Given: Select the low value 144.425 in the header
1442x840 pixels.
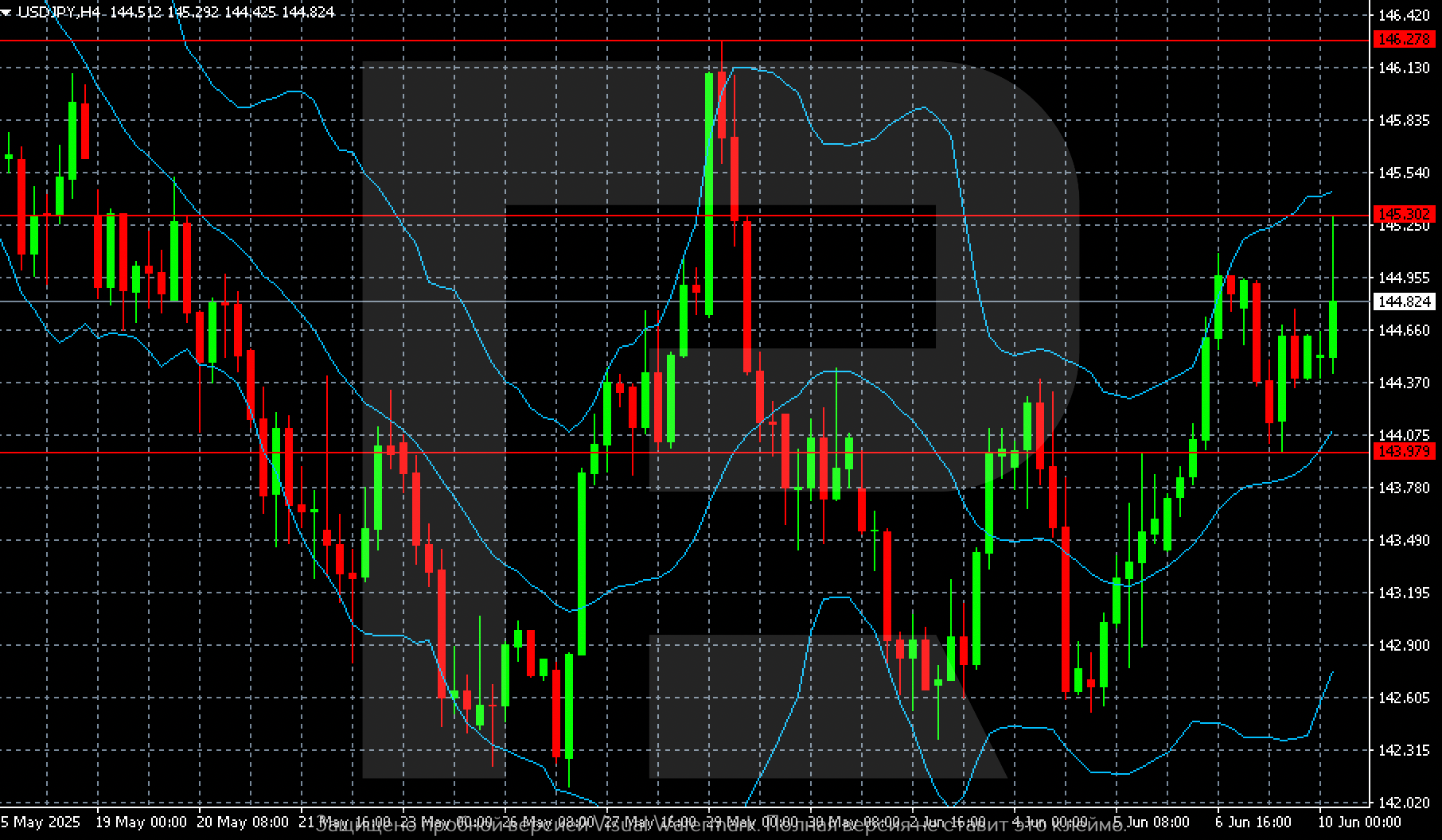Looking at the screenshot, I should (251, 12).
